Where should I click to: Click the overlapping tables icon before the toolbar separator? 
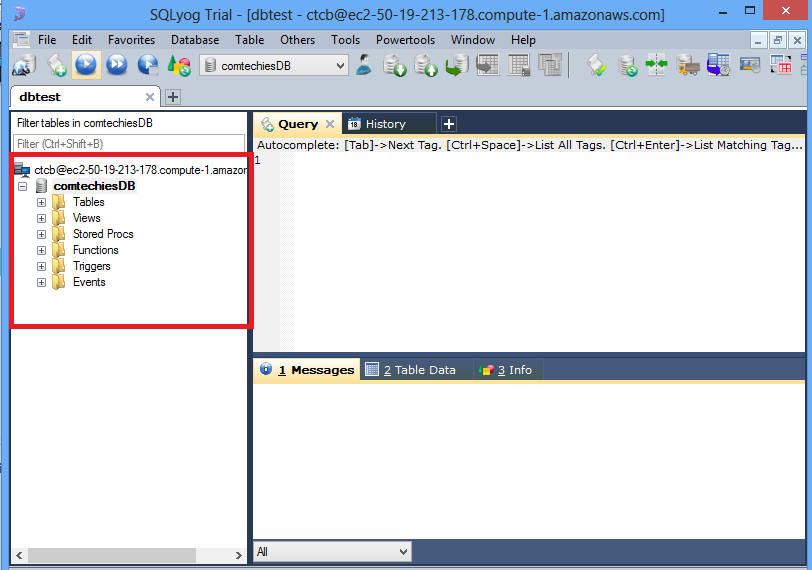(x=549, y=65)
